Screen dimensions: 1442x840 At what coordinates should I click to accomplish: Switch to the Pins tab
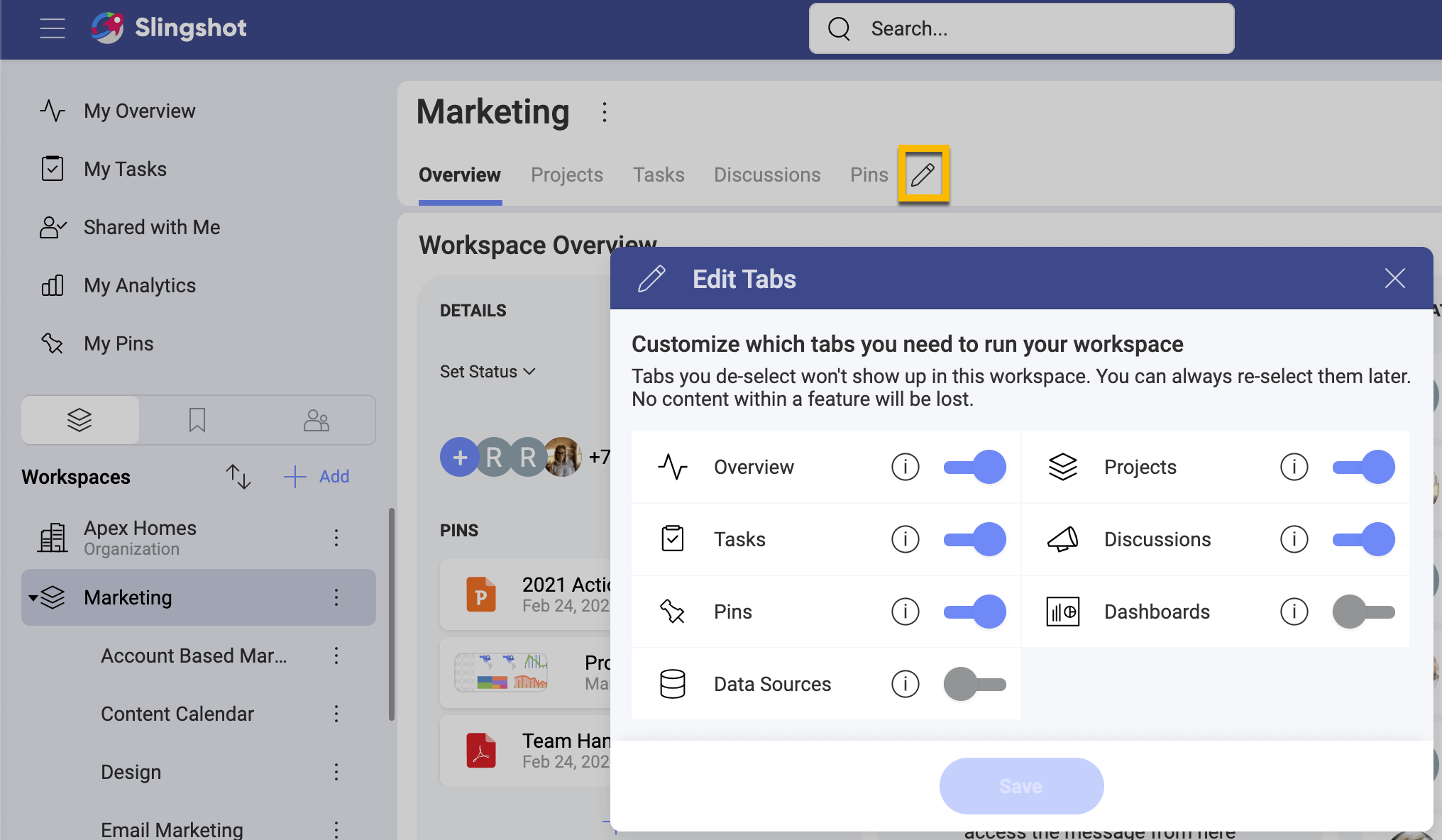point(869,175)
